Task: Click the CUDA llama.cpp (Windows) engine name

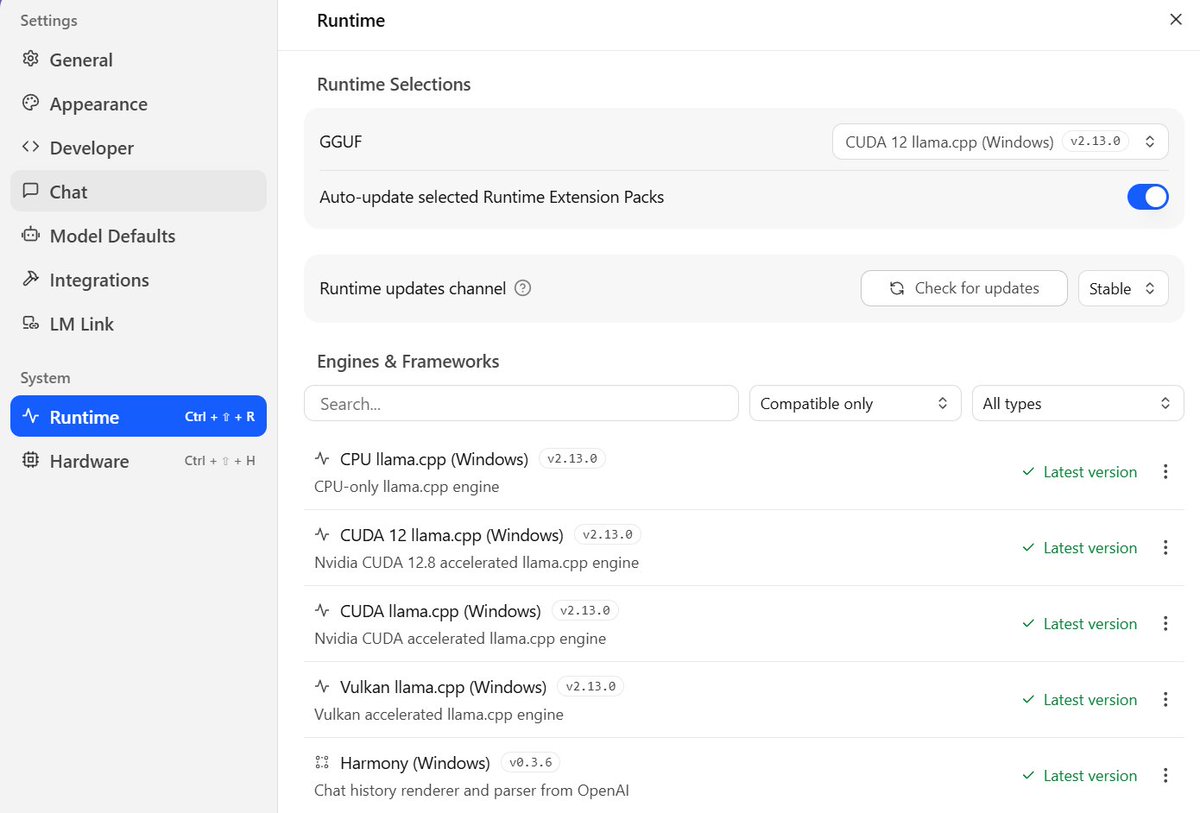Action: [x=440, y=611]
